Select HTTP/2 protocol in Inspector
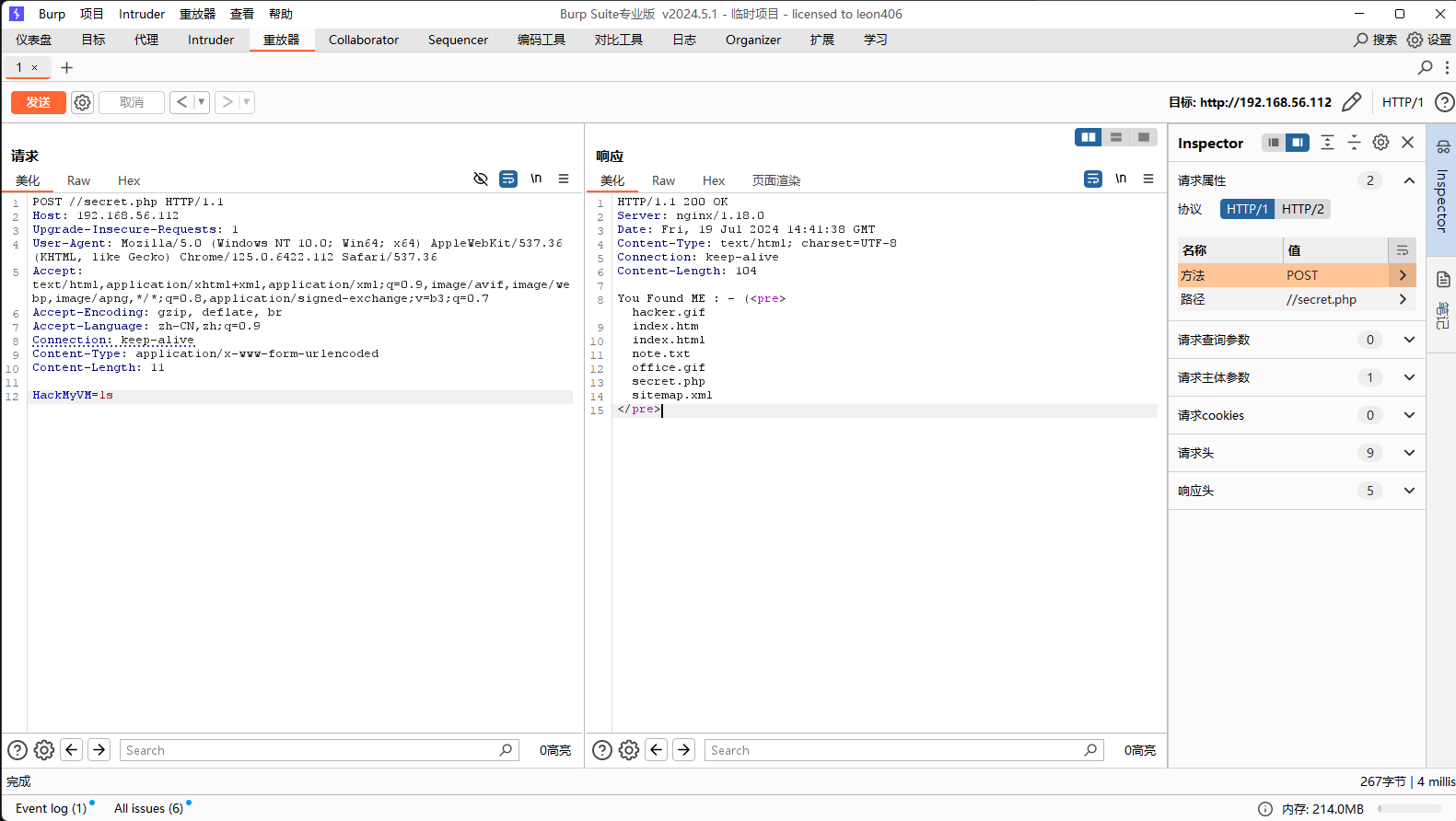Image resolution: width=1456 pixels, height=821 pixels. [x=1302, y=209]
